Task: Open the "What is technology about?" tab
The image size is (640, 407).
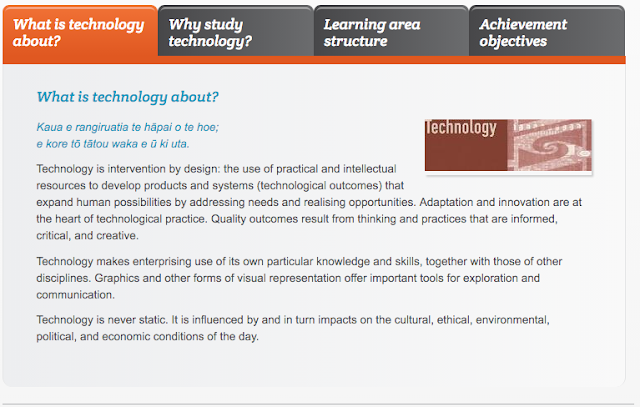Action: click(80, 31)
